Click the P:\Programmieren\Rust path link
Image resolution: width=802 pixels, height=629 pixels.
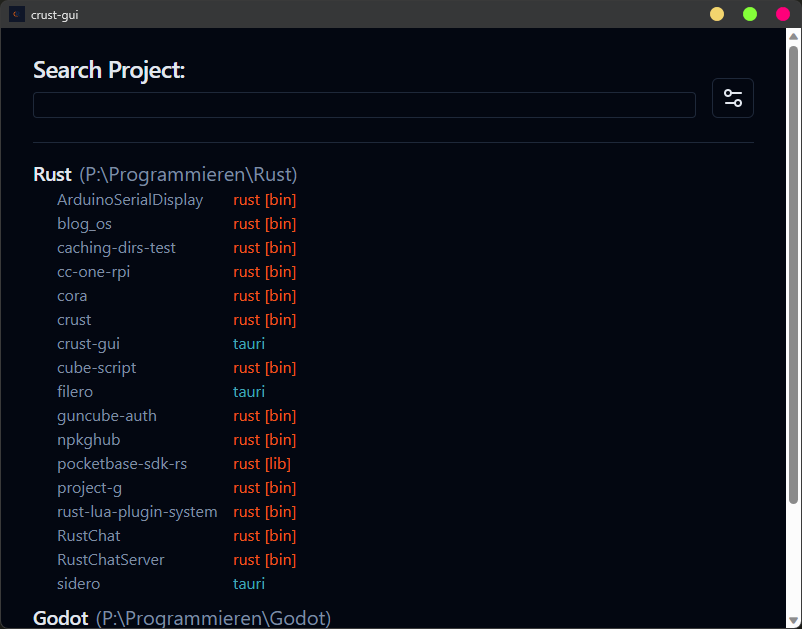(187, 173)
